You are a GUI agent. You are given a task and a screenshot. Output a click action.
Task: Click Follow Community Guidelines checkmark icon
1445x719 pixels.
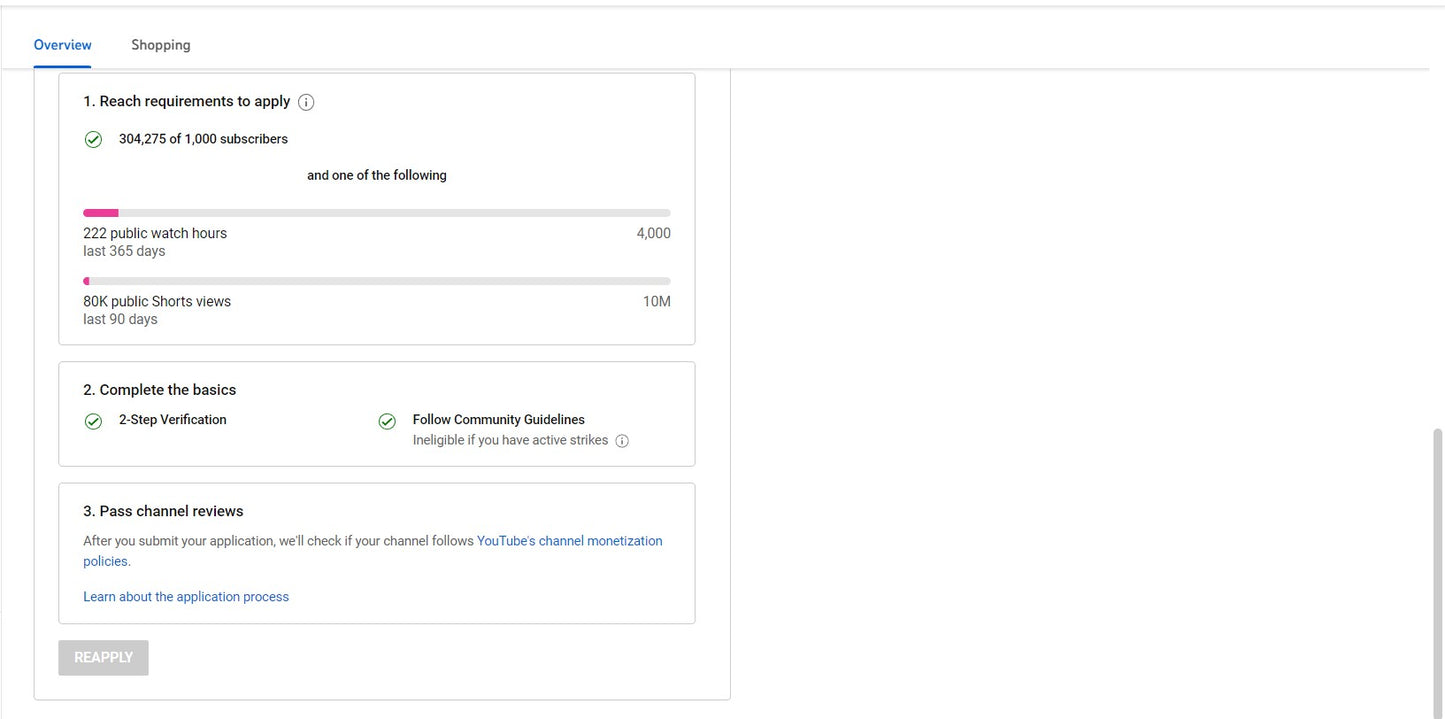coord(387,421)
